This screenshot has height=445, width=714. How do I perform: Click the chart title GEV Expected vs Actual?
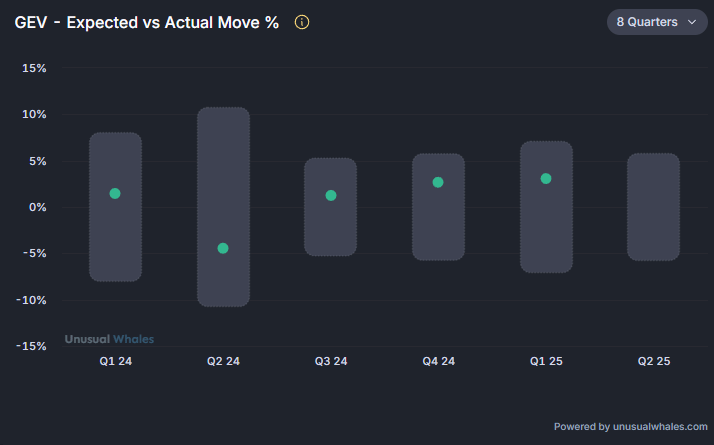147,22
